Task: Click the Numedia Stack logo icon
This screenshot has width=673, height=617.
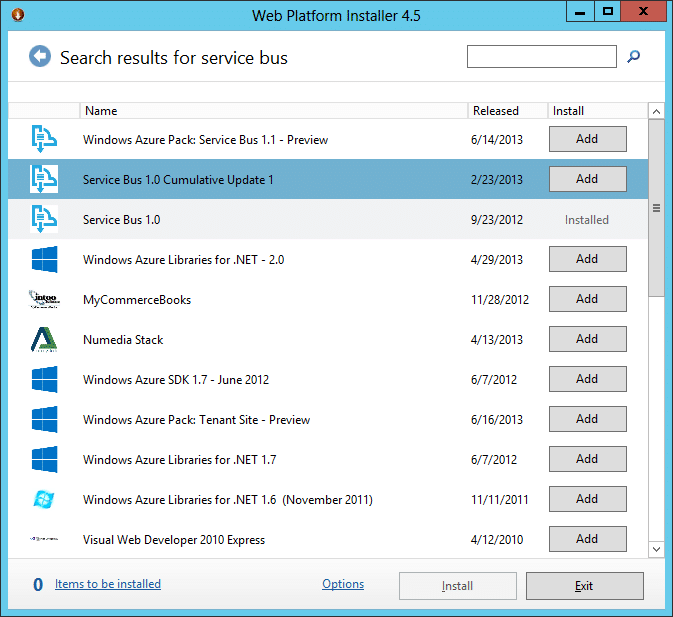Action: (x=44, y=339)
